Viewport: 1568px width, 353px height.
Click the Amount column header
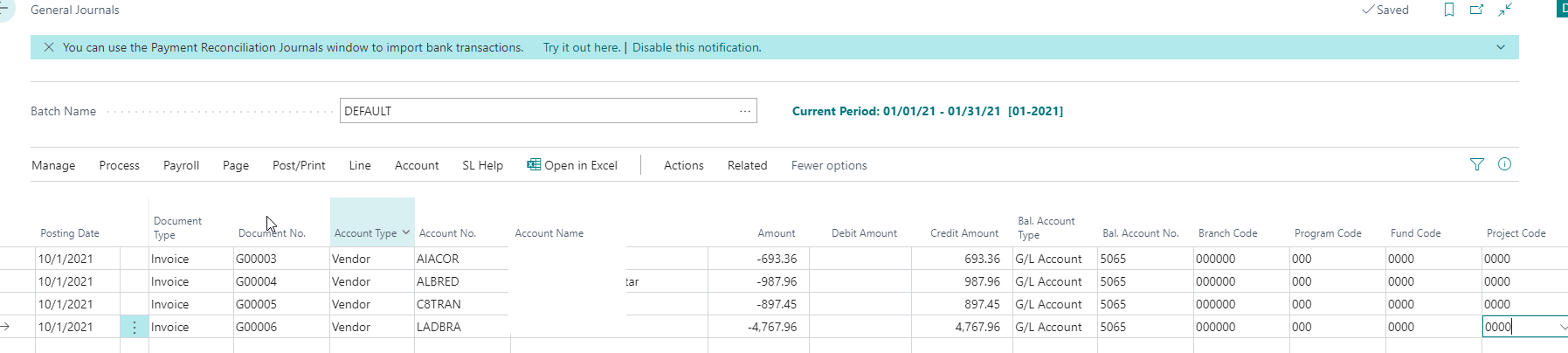coord(777,233)
